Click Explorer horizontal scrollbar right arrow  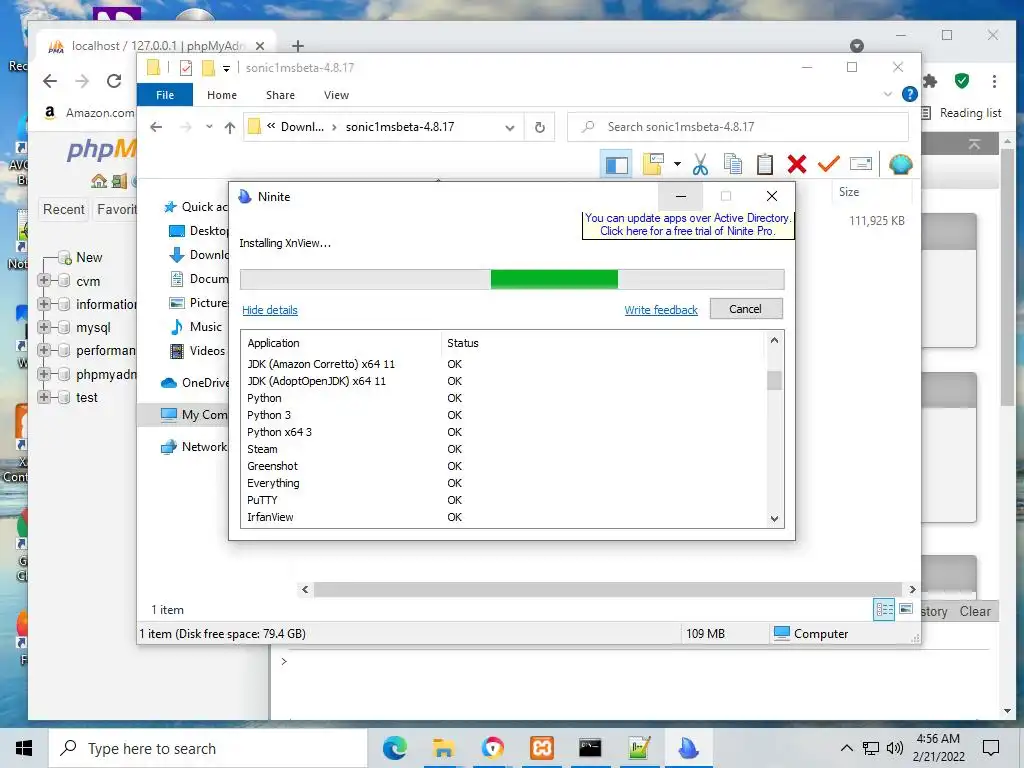[x=912, y=589]
